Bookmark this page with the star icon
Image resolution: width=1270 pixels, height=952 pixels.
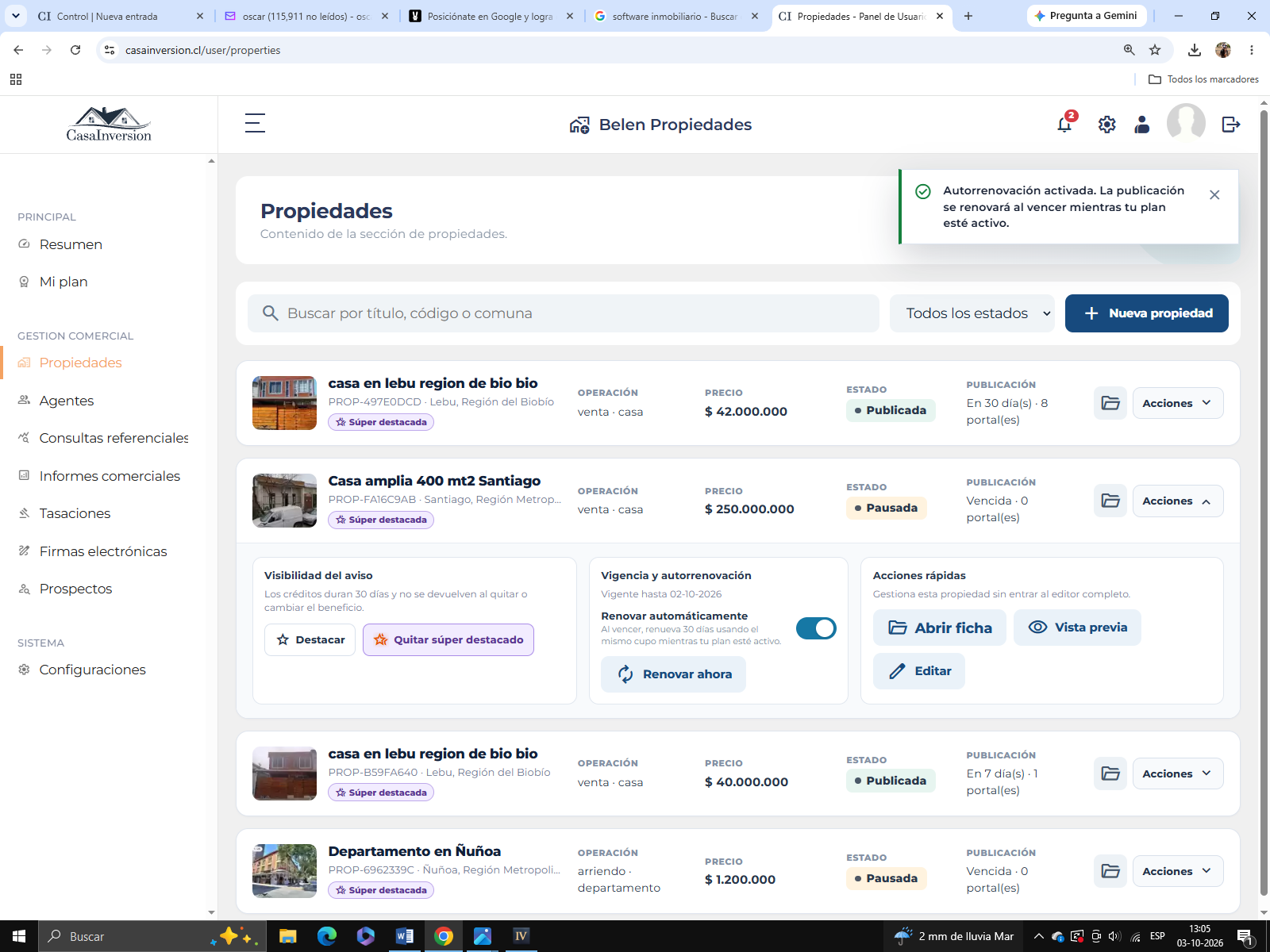click(1155, 50)
